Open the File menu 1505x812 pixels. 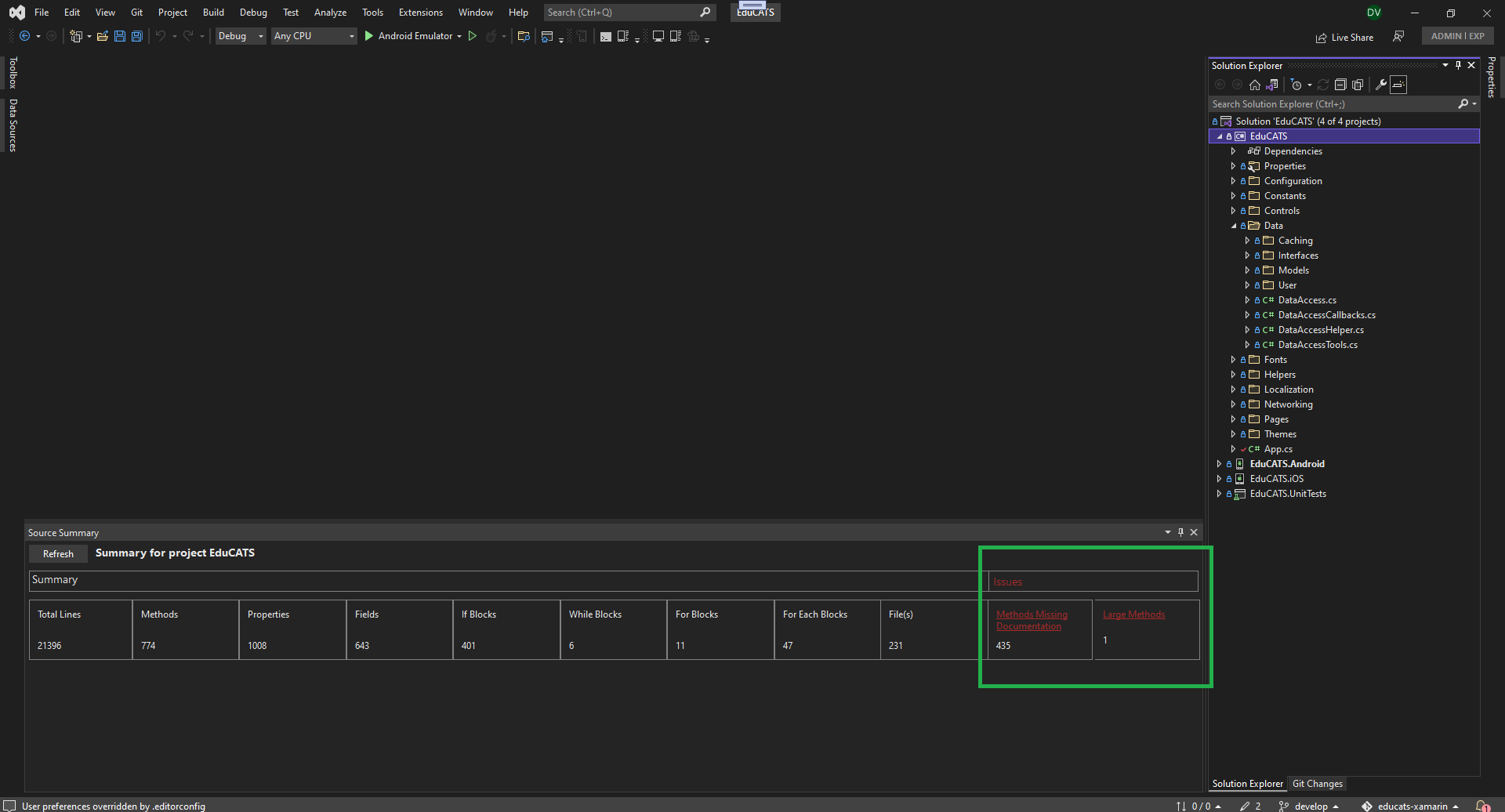(x=42, y=13)
